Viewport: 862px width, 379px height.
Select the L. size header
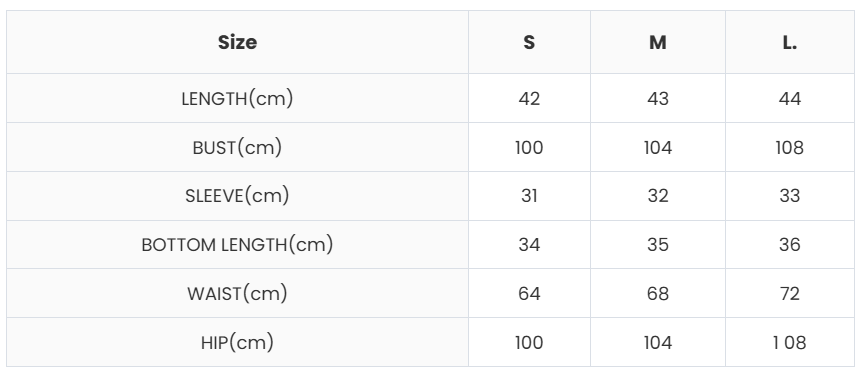[x=789, y=42]
